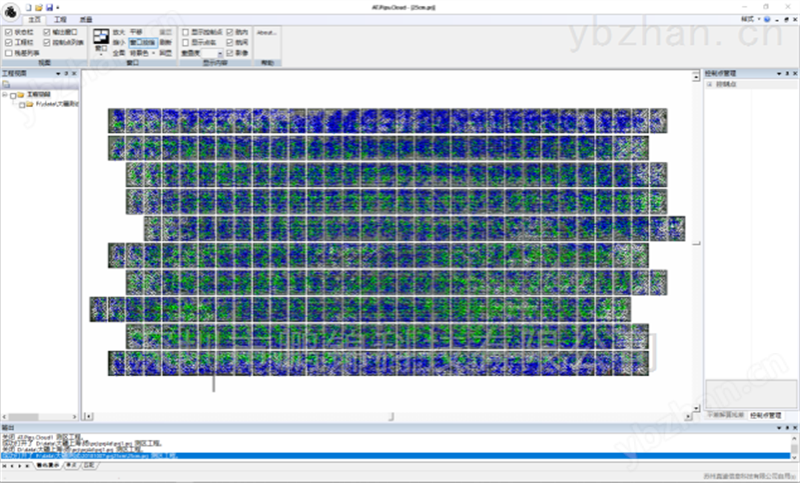Open the 重叠度 combo box dropdown
The image size is (800, 483).
coord(220,53)
